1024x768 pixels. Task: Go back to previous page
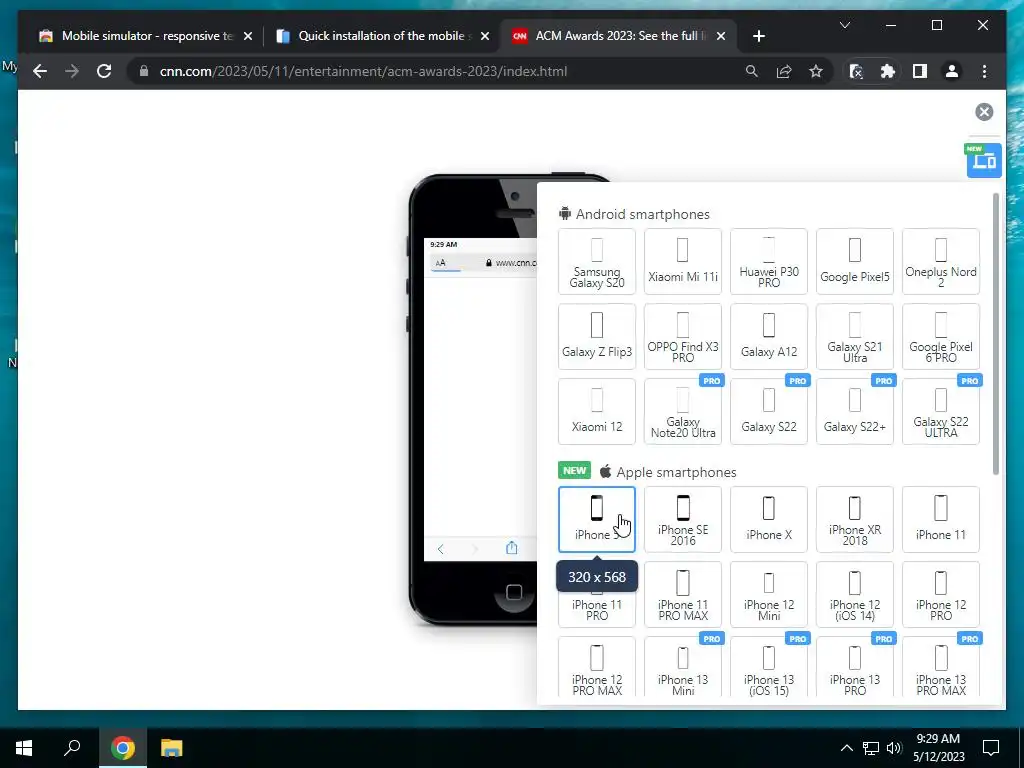40,71
